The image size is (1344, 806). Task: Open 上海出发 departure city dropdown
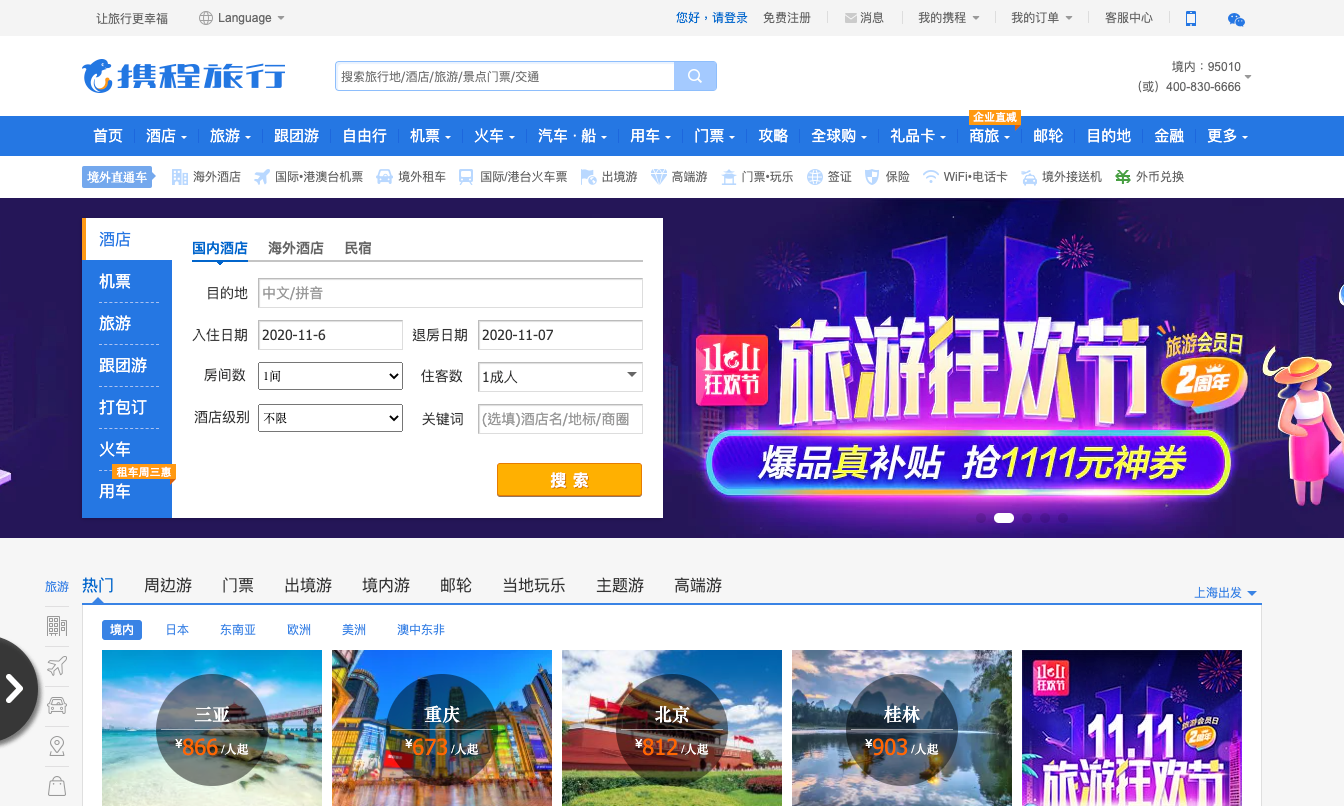[x=1225, y=593]
